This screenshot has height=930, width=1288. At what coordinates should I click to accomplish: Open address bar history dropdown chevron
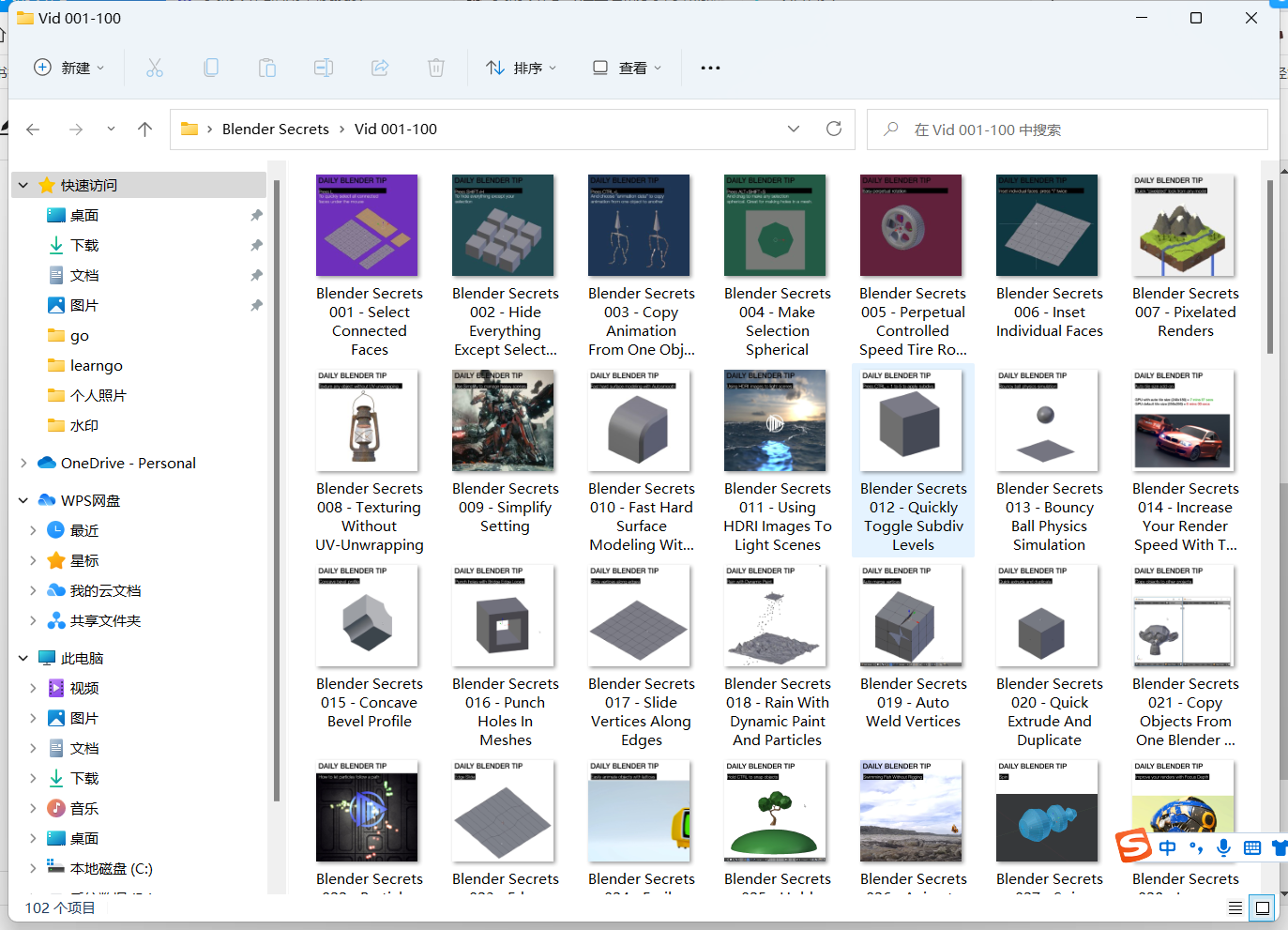(794, 129)
